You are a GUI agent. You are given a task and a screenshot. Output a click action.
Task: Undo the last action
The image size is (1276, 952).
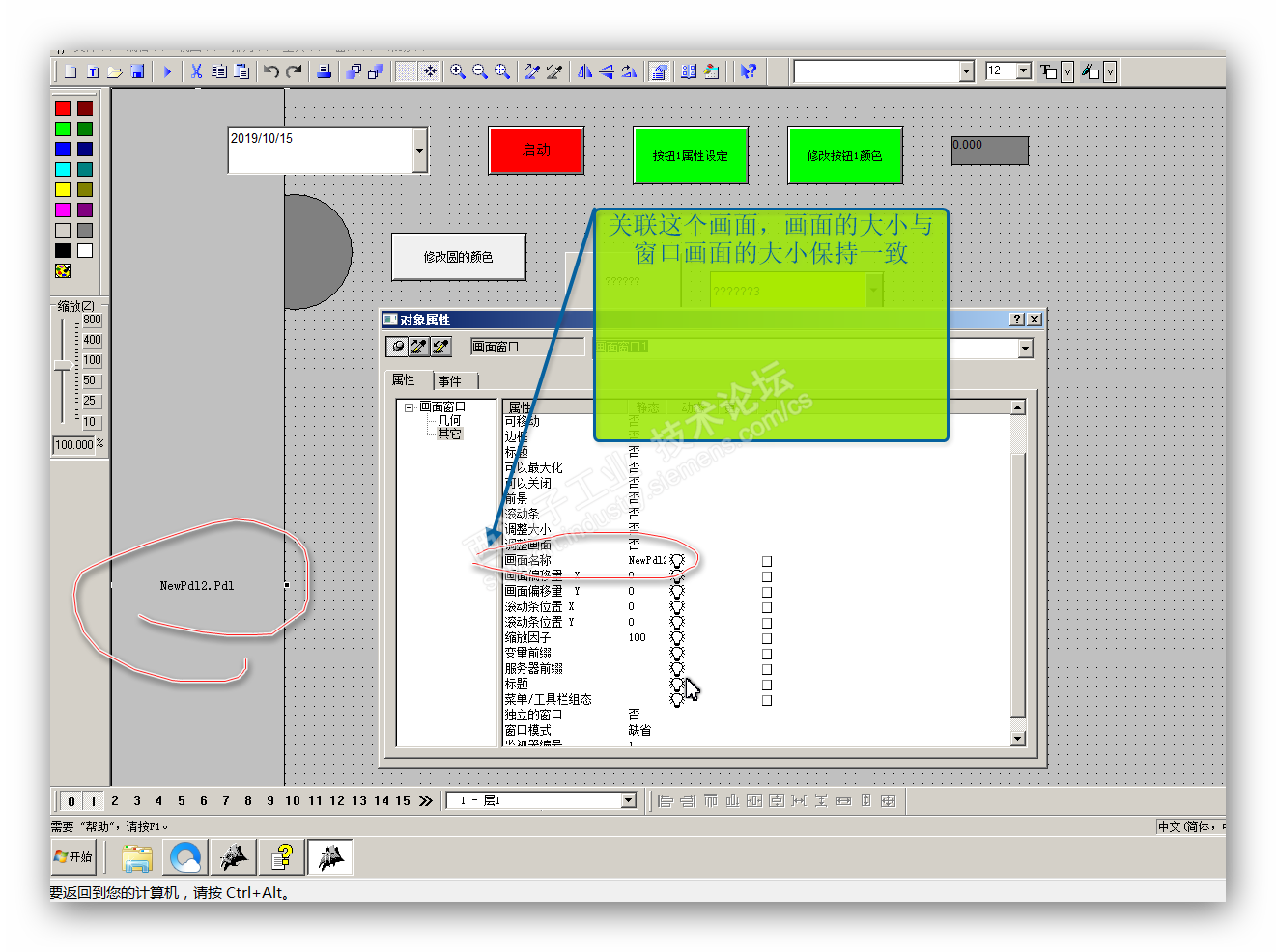tap(271, 71)
